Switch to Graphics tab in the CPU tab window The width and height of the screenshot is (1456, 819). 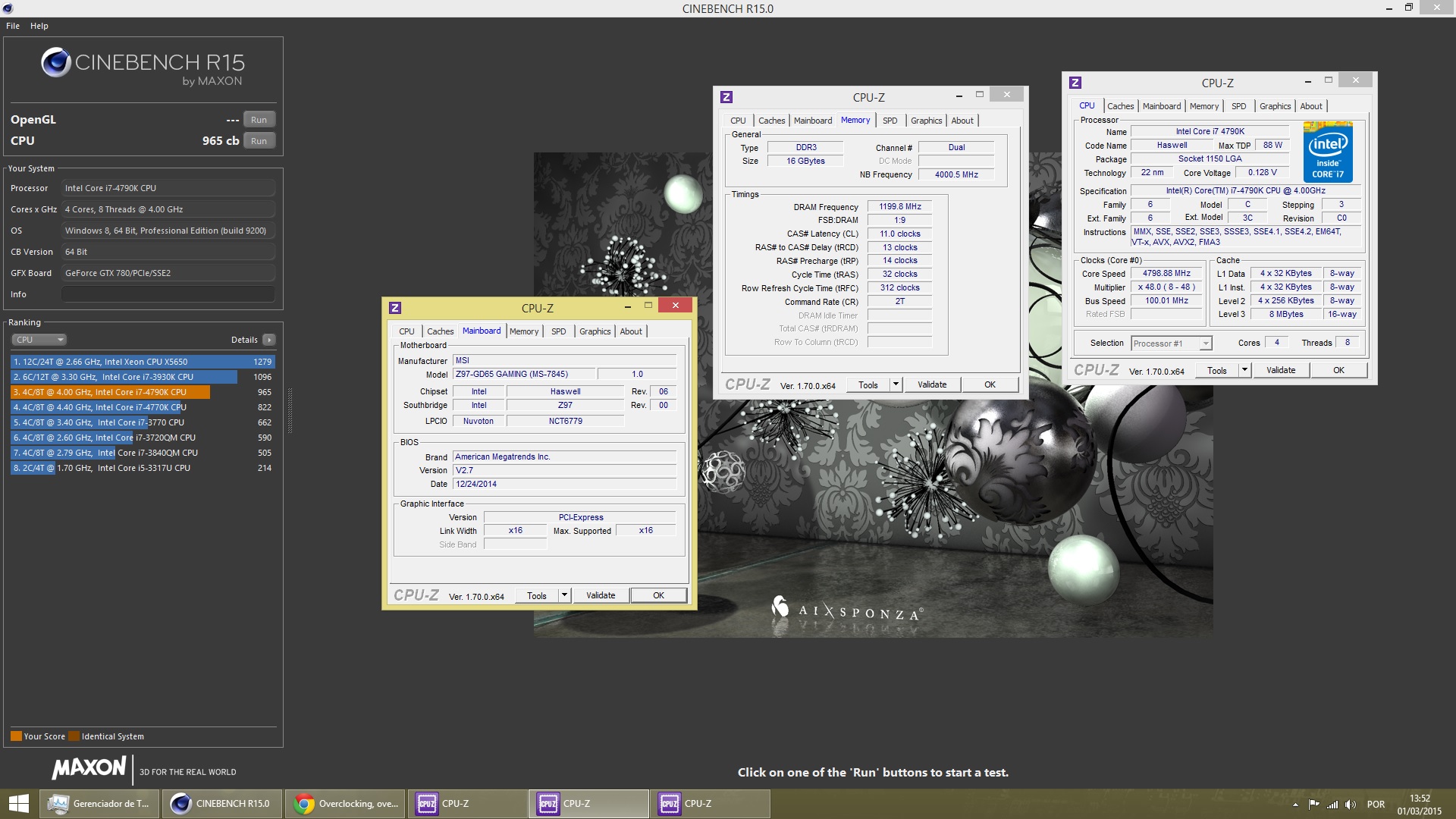(1275, 106)
